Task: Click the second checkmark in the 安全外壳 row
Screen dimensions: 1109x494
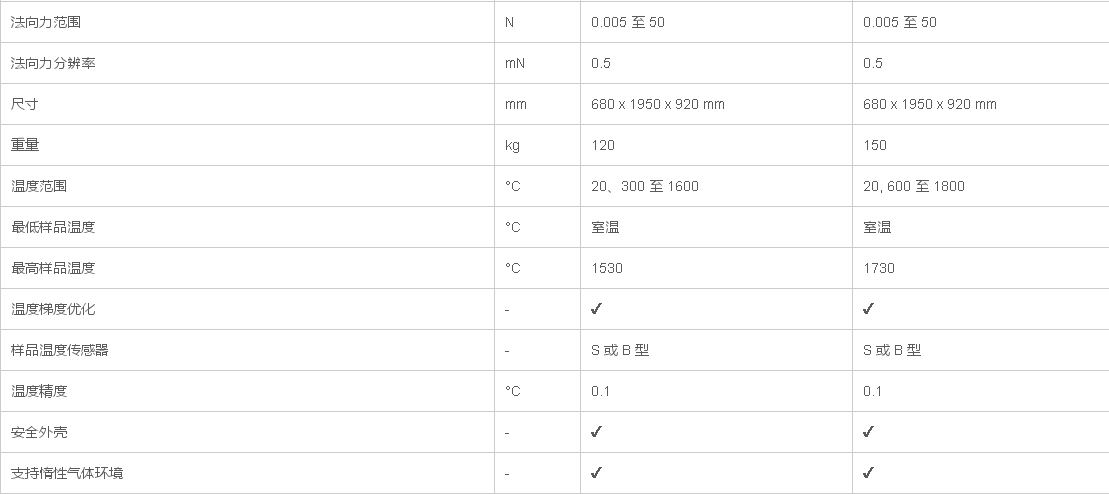Action: [x=868, y=432]
